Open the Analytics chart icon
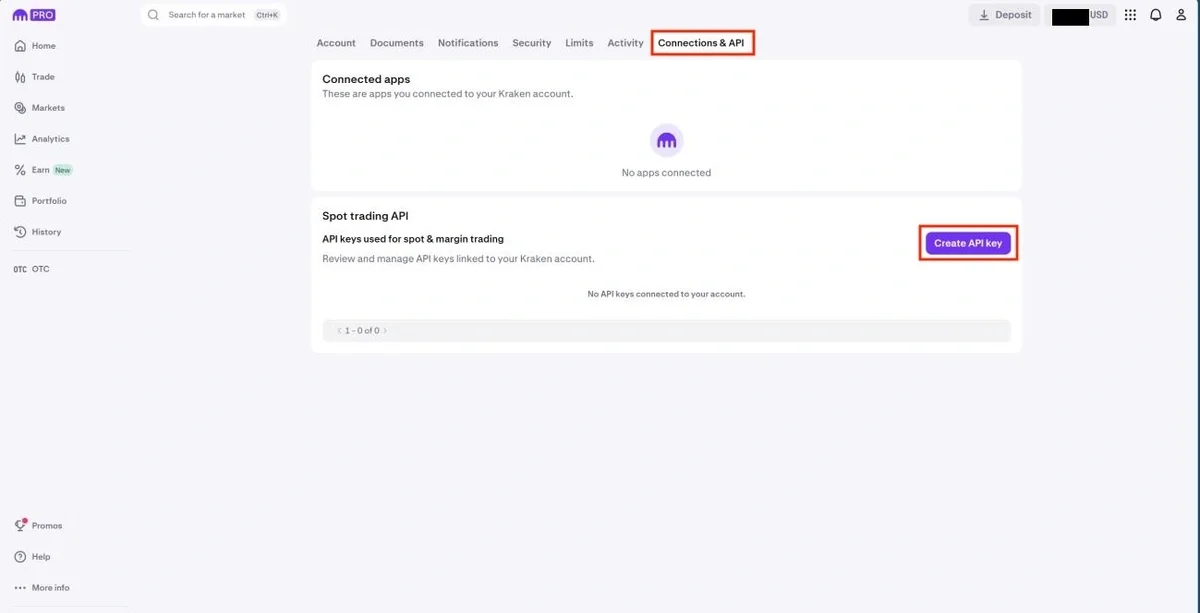Viewport: 1200px width, 613px height. pos(20,139)
